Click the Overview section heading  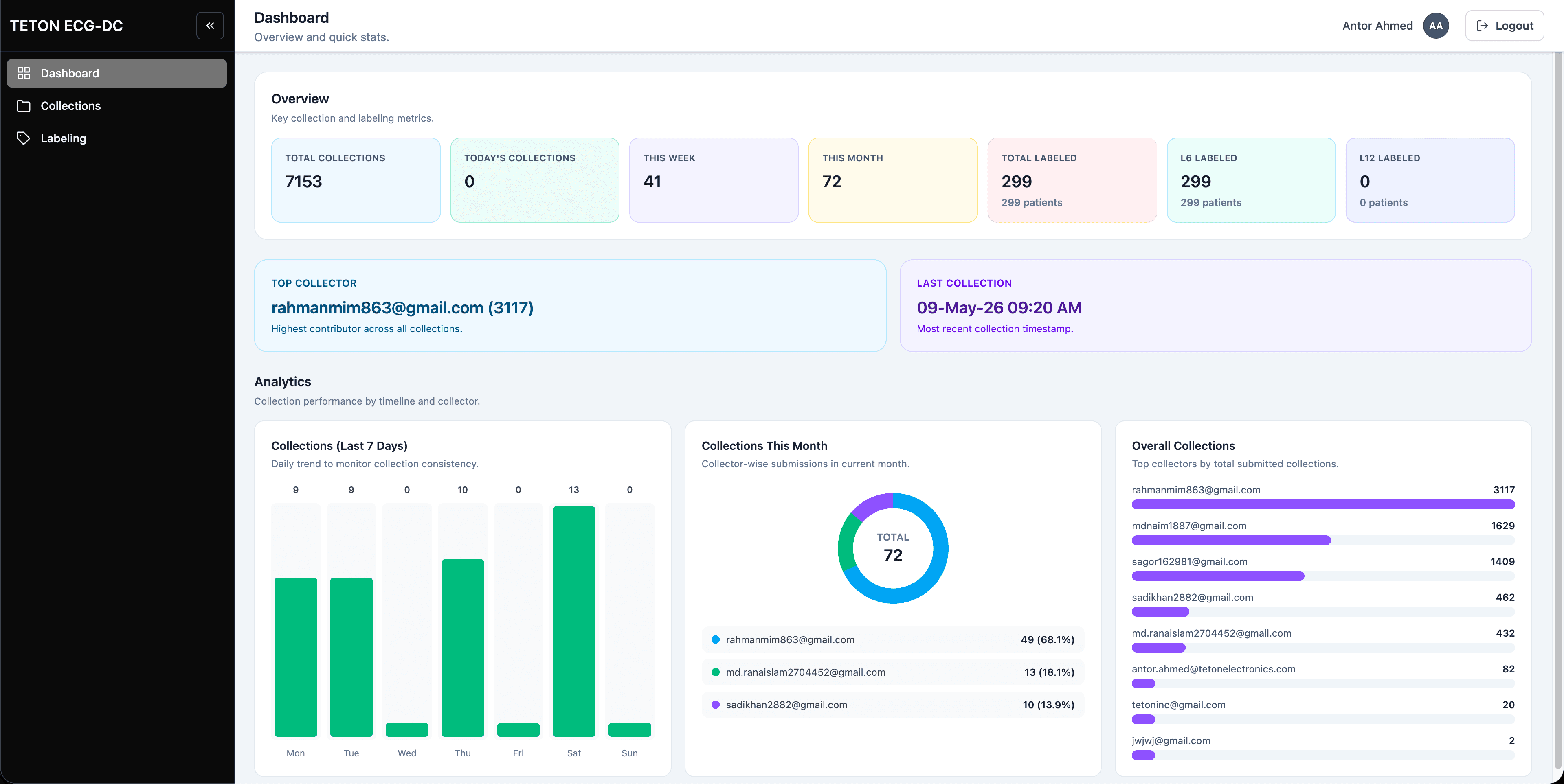[x=300, y=99]
